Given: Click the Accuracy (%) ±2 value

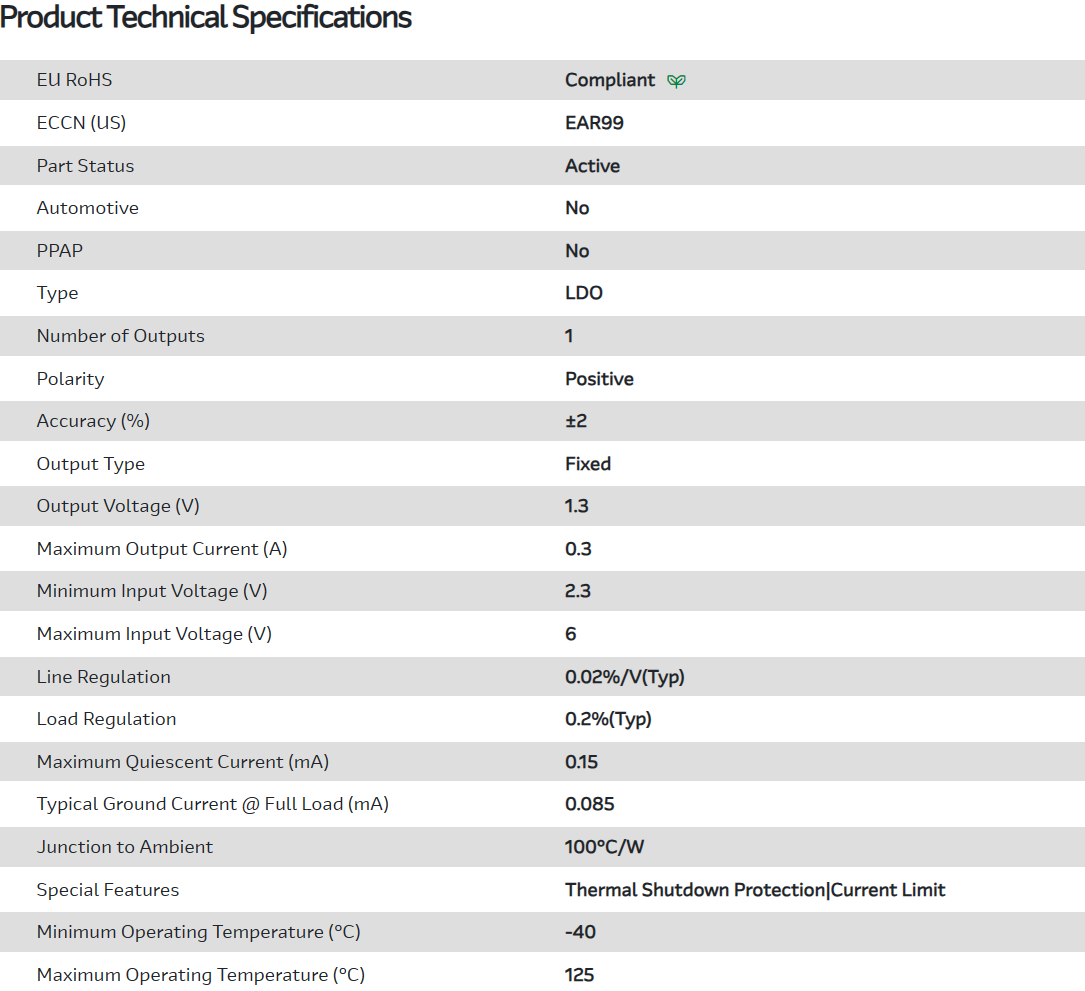Looking at the screenshot, I should pos(576,421).
